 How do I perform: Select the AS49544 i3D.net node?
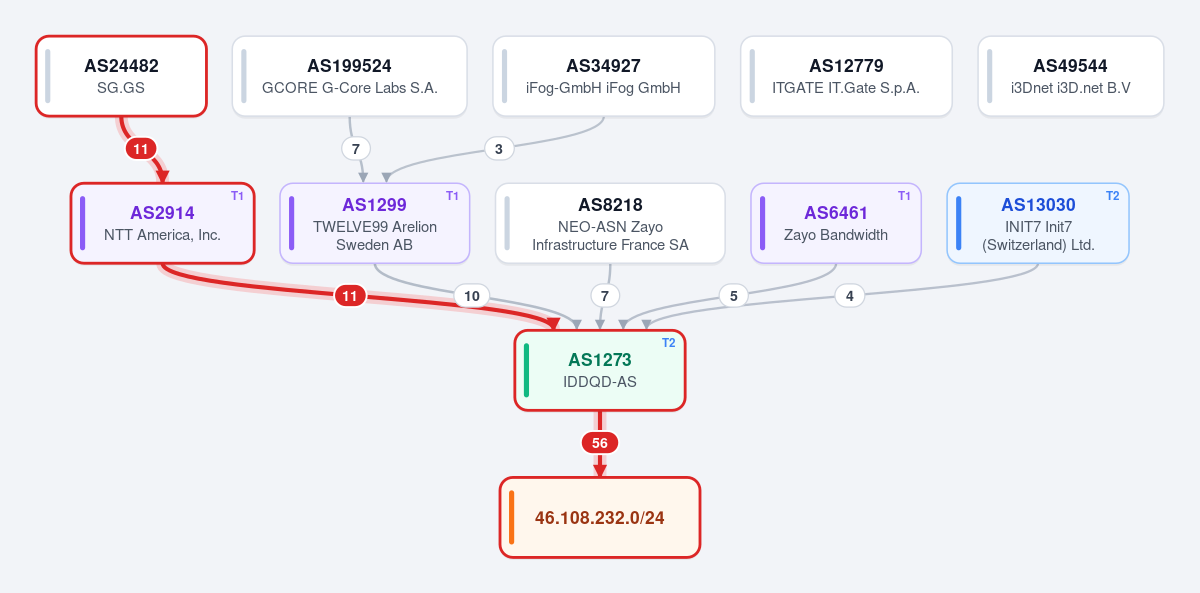coord(1070,76)
